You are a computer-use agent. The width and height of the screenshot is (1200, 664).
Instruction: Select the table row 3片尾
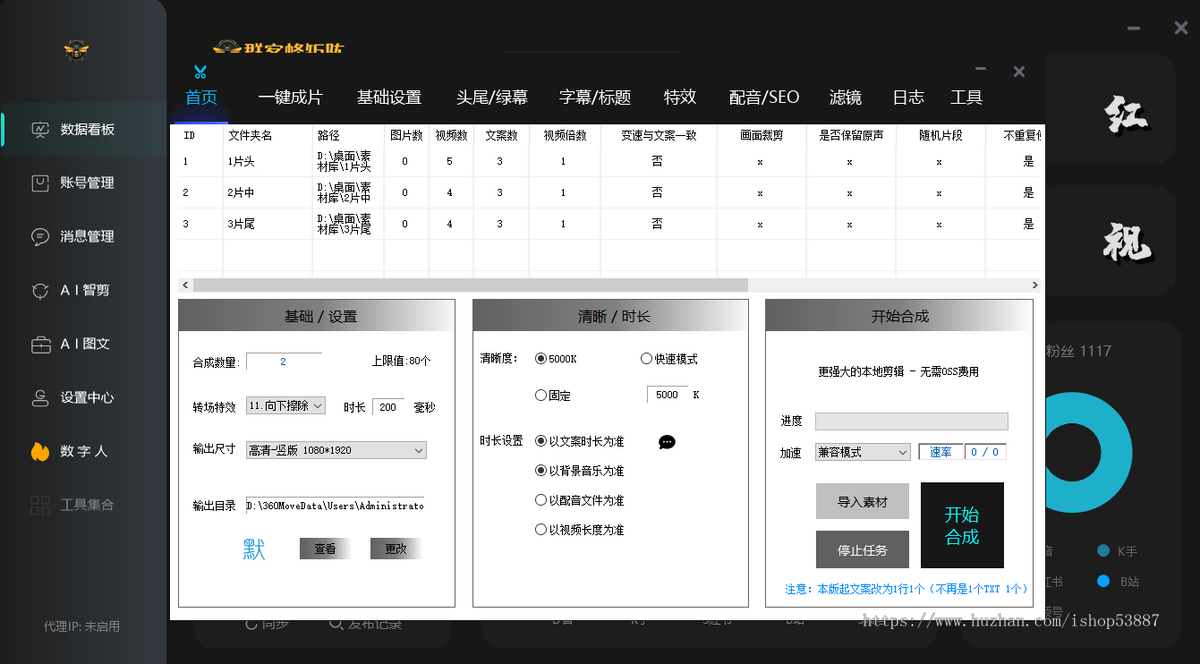(608, 224)
